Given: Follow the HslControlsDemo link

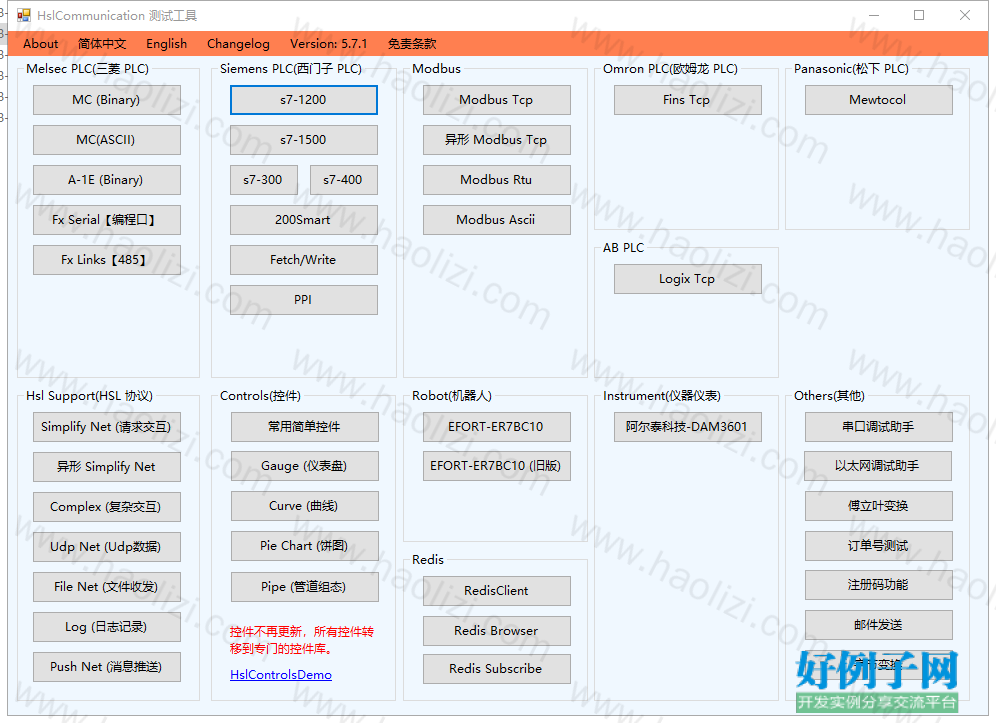Looking at the screenshot, I should click(281, 675).
